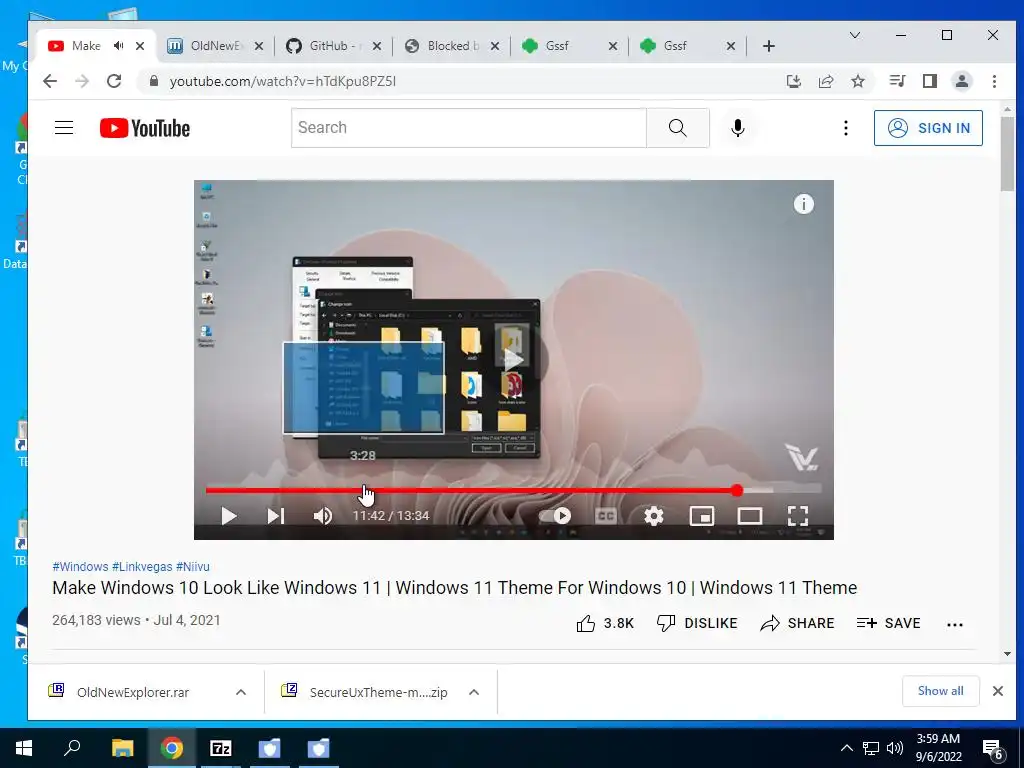1024x768 pixels.
Task: Open the #Linkvegas hashtag link
Action: pos(142,567)
